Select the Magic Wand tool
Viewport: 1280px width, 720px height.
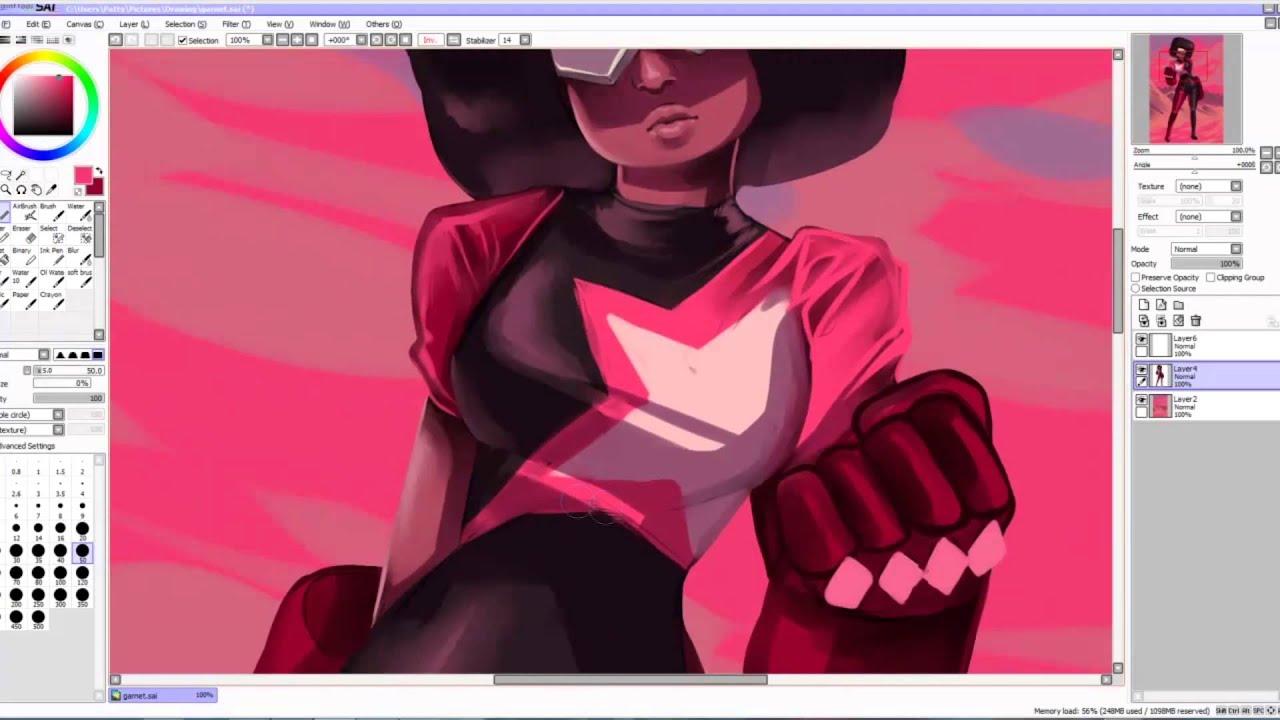21,175
